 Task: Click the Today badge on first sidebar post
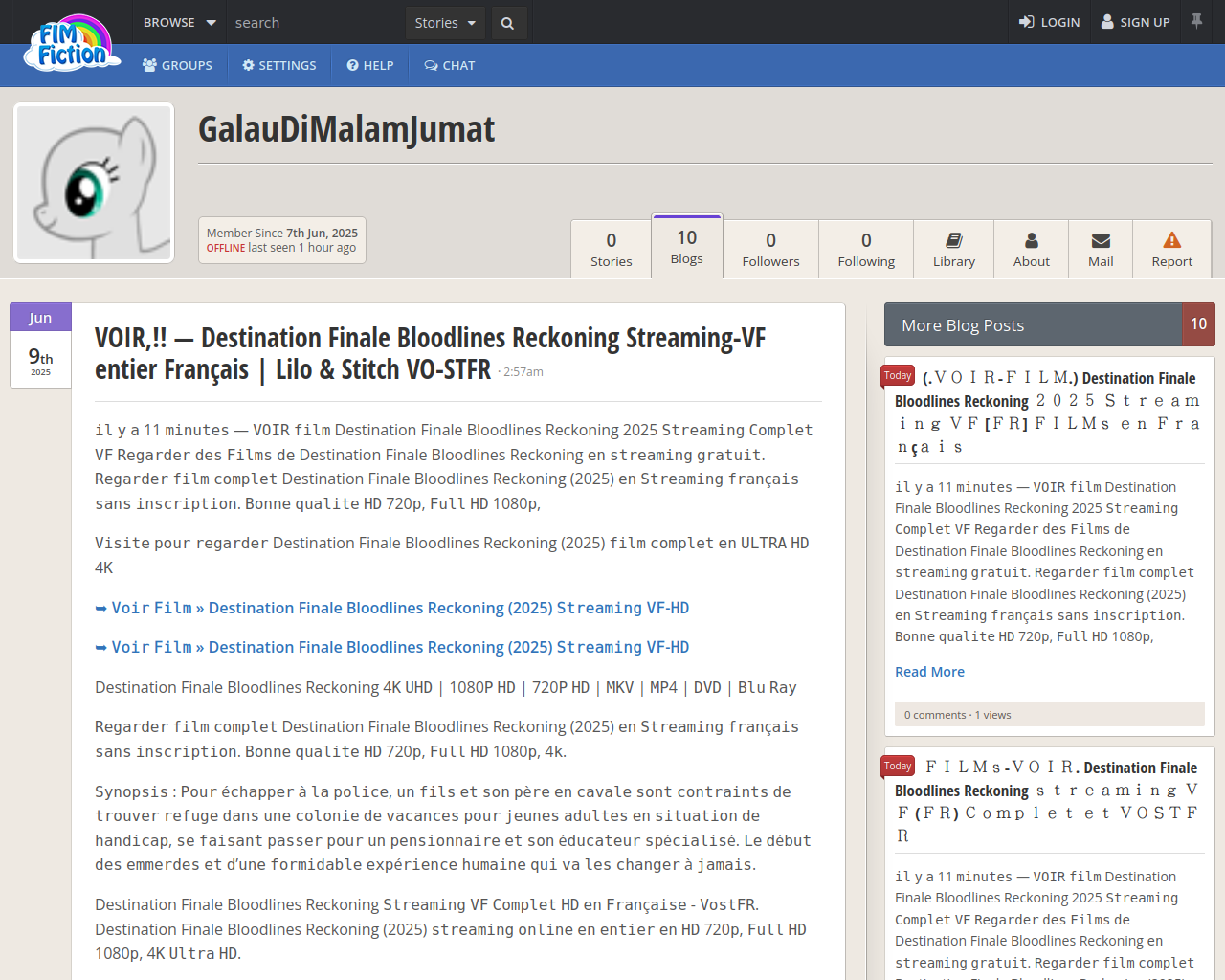point(898,376)
